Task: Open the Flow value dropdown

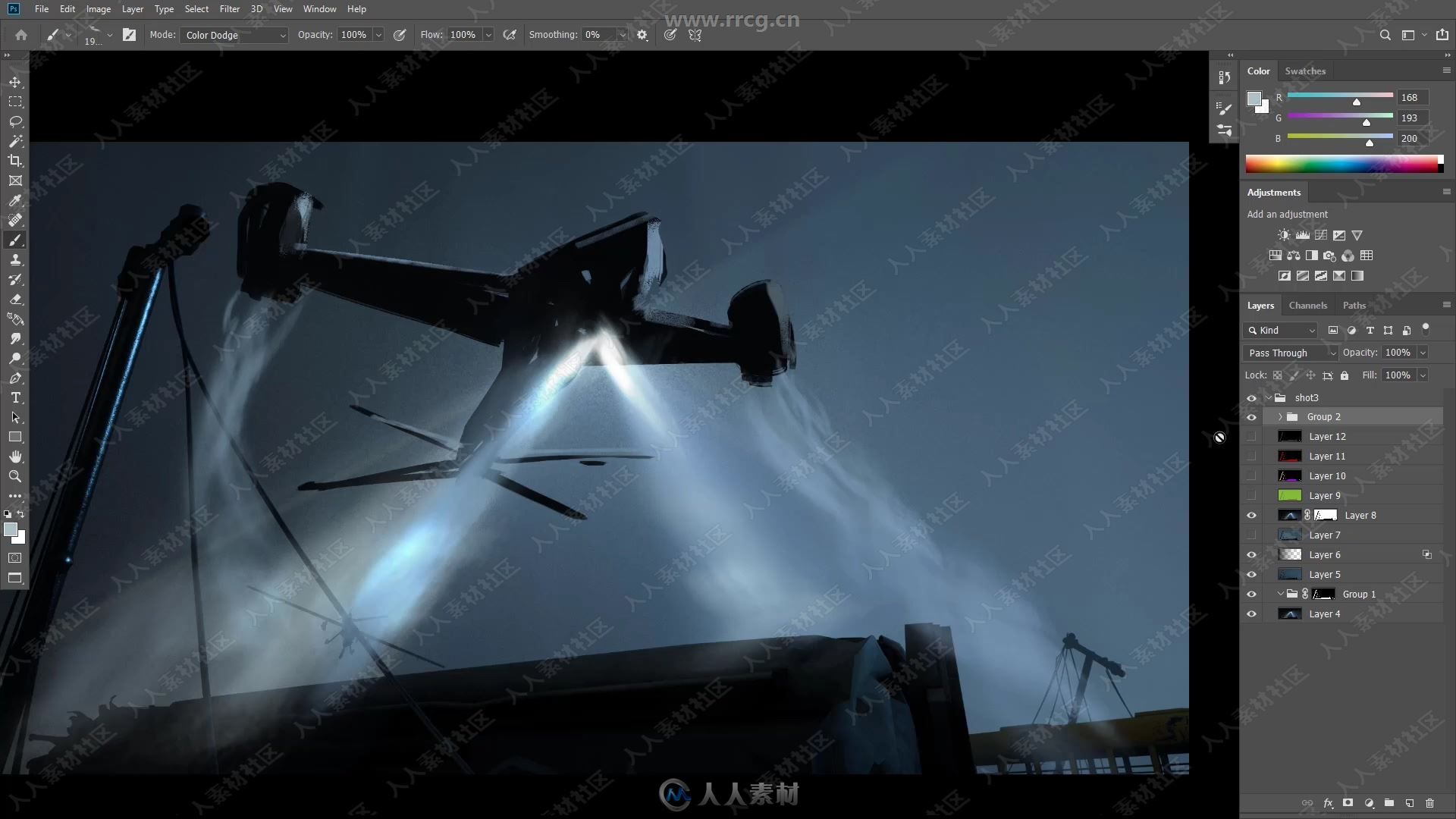Action: [488, 35]
